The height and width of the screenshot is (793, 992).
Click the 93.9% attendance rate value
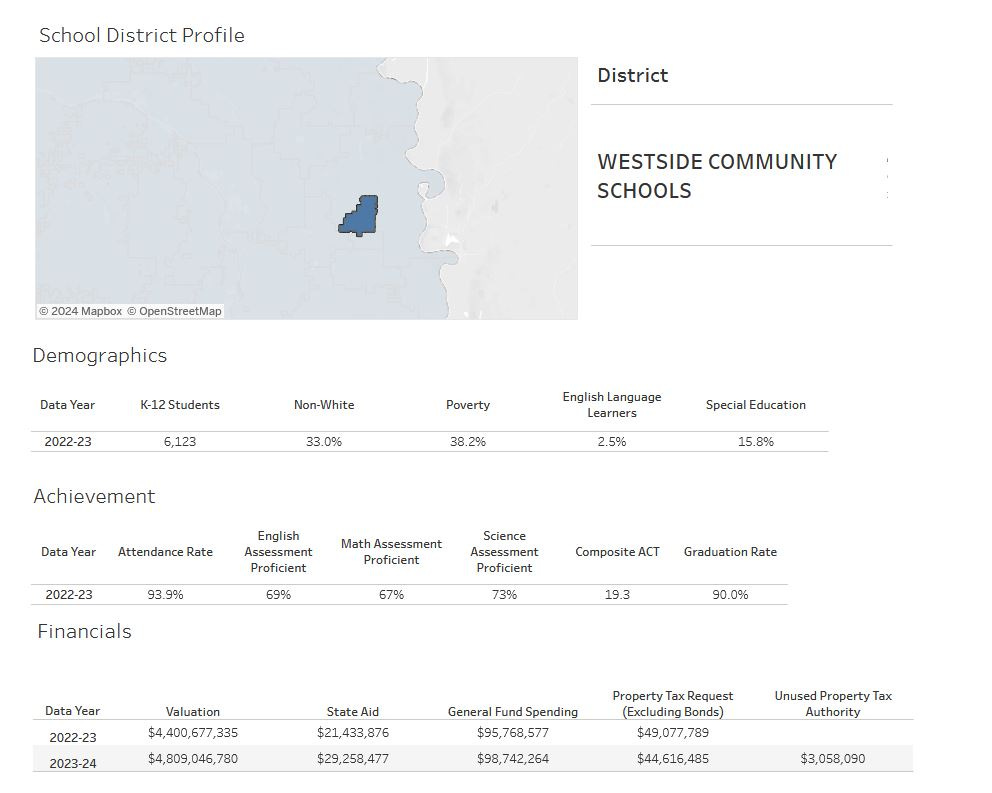[165, 595]
